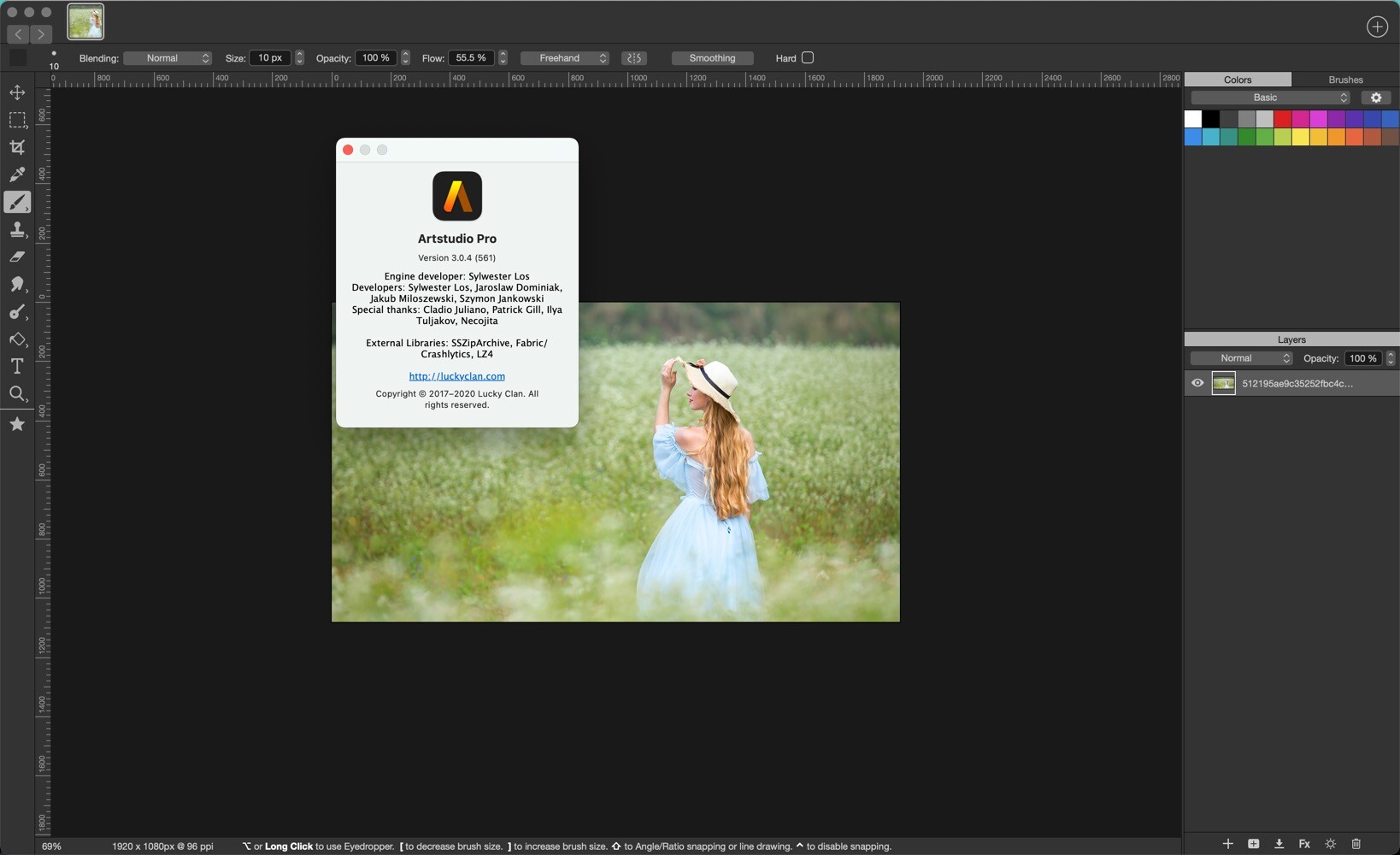Click Version 3.0.4 (561) text
Screen dimensions: 1400x855
457,257
